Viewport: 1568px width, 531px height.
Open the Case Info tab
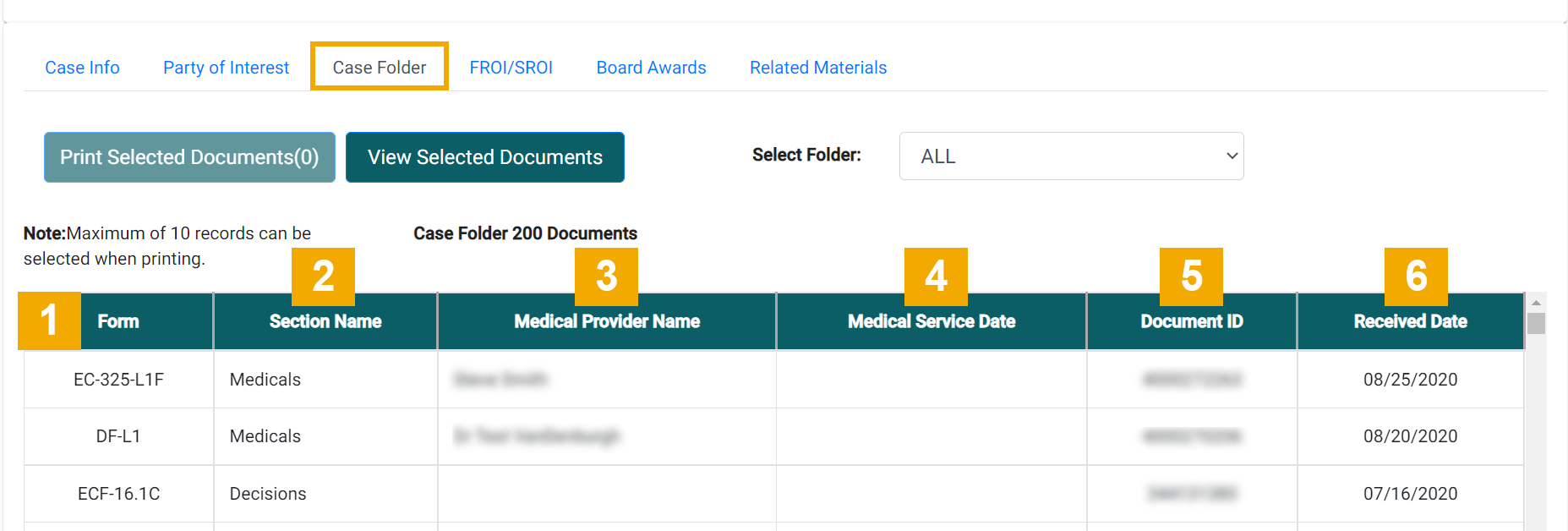point(82,68)
